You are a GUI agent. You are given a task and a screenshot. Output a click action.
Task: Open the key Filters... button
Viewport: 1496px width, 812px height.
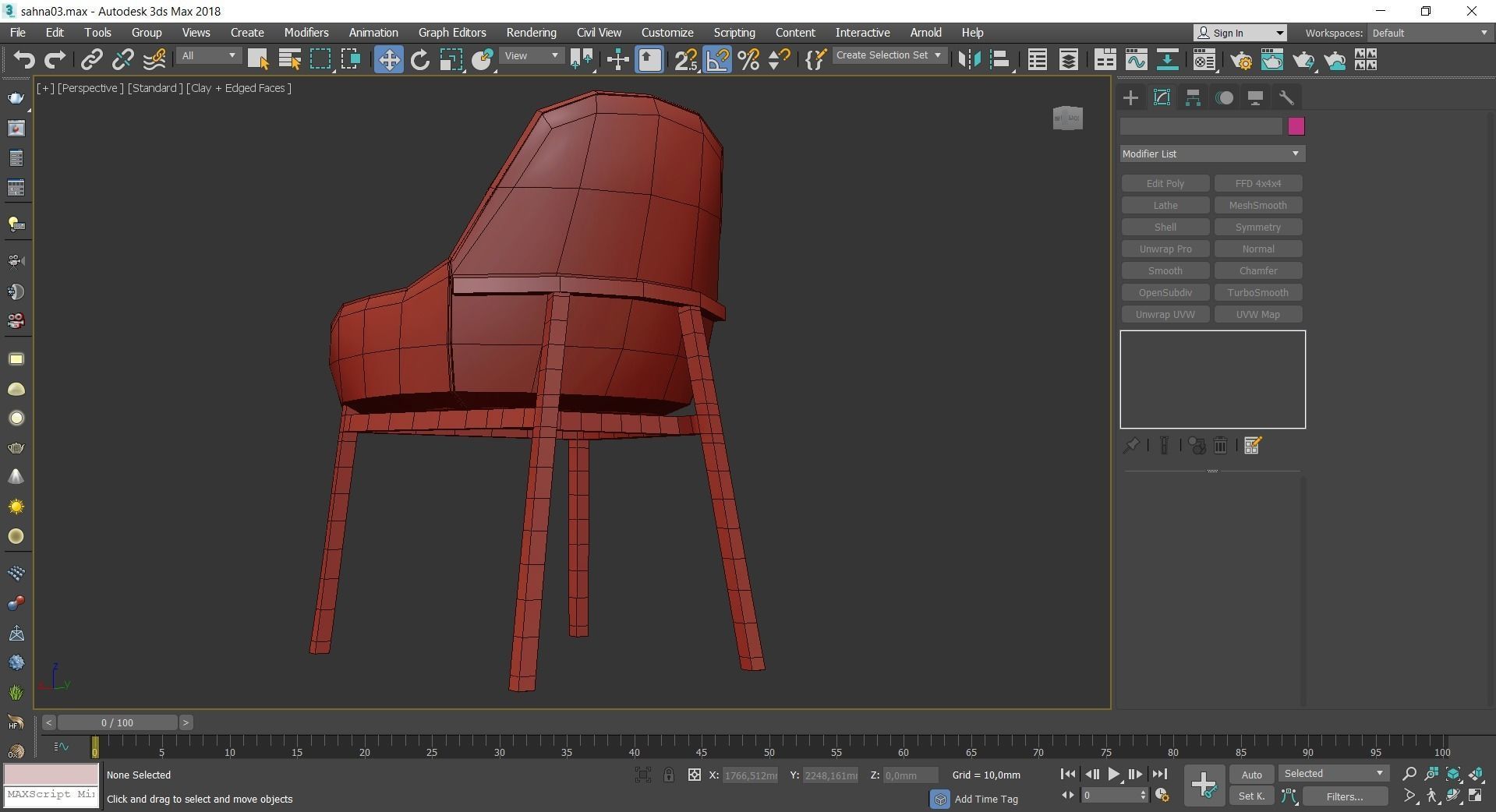(x=1344, y=796)
